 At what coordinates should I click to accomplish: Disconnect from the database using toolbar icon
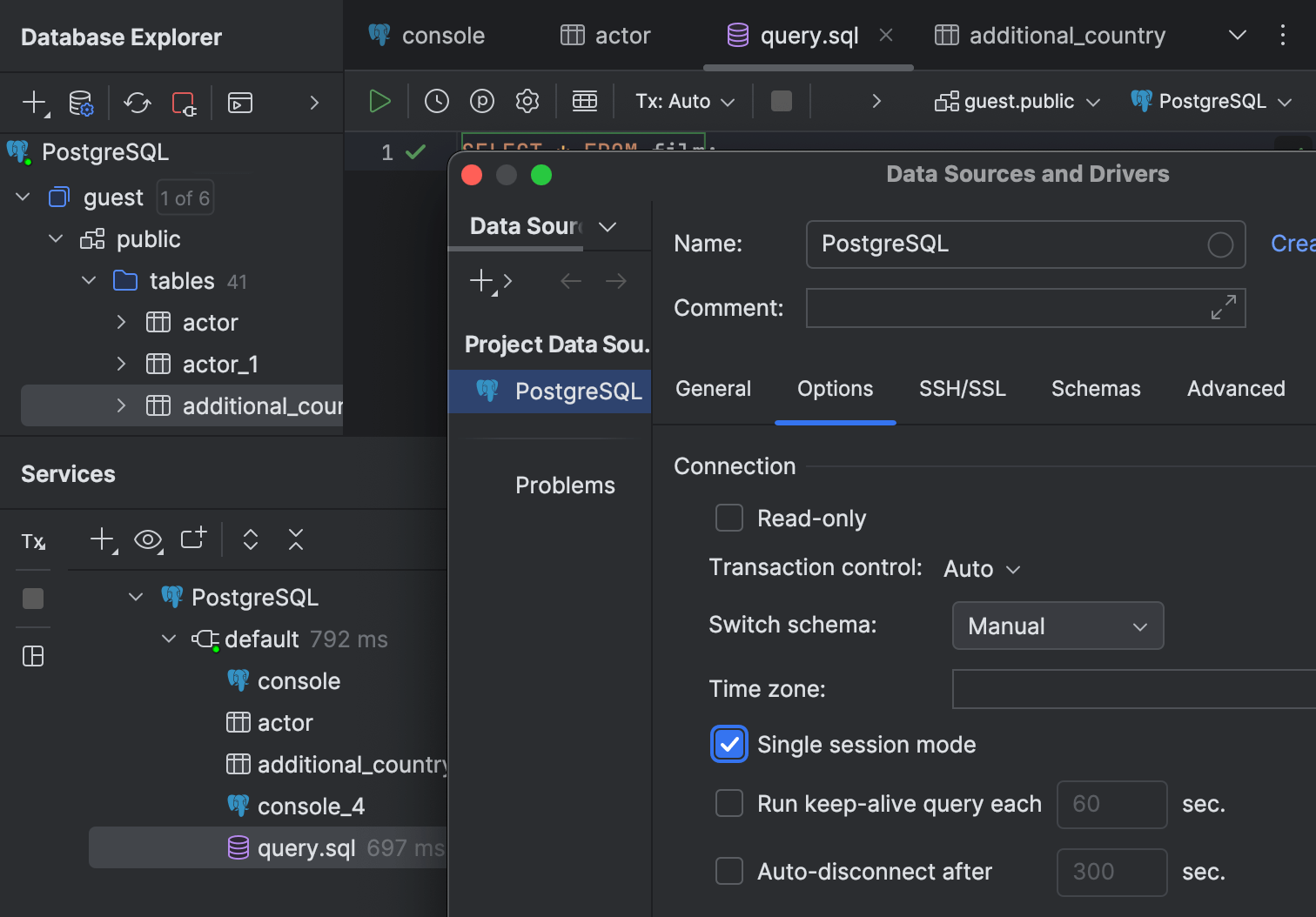click(x=184, y=103)
